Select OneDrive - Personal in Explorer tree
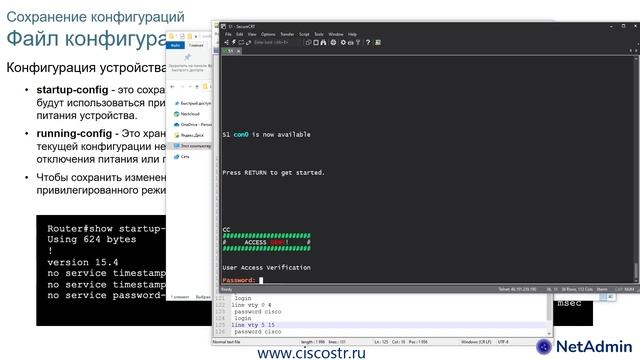 click(193, 124)
